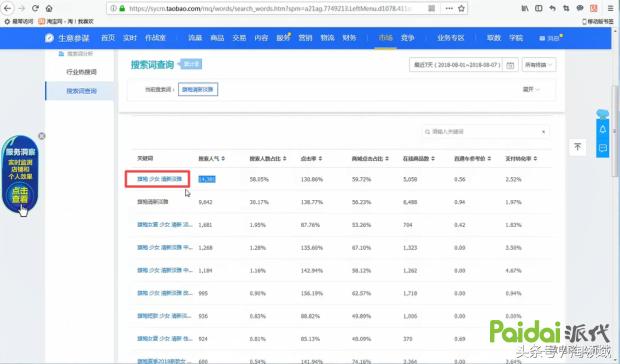This screenshot has width=620, height=364.
Task: Open 商品 in the top navigation
Action: (217, 38)
